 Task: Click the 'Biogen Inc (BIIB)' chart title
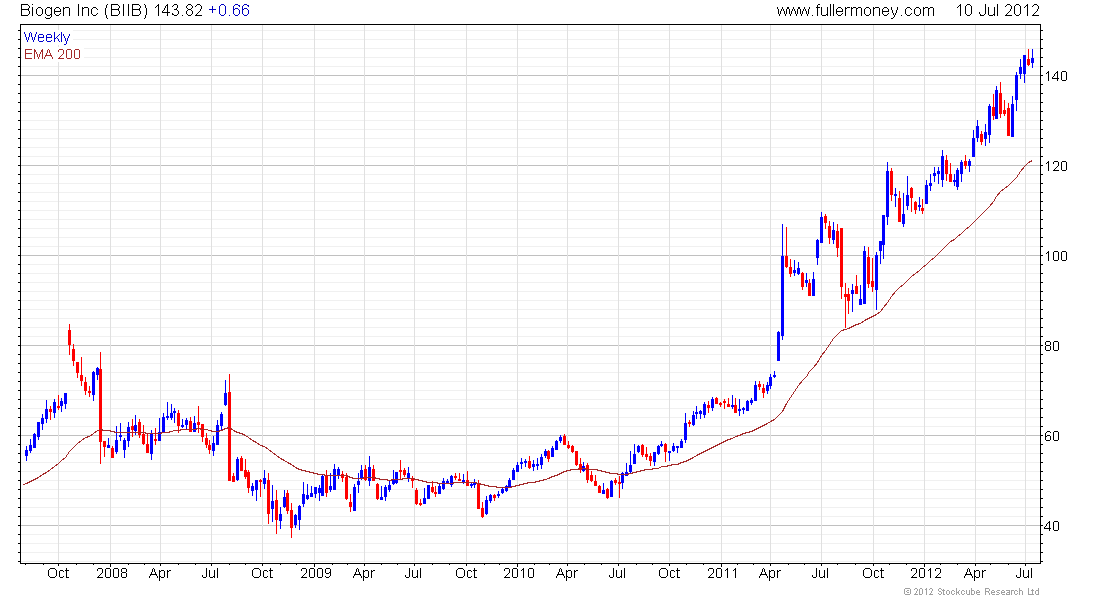click(84, 11)
